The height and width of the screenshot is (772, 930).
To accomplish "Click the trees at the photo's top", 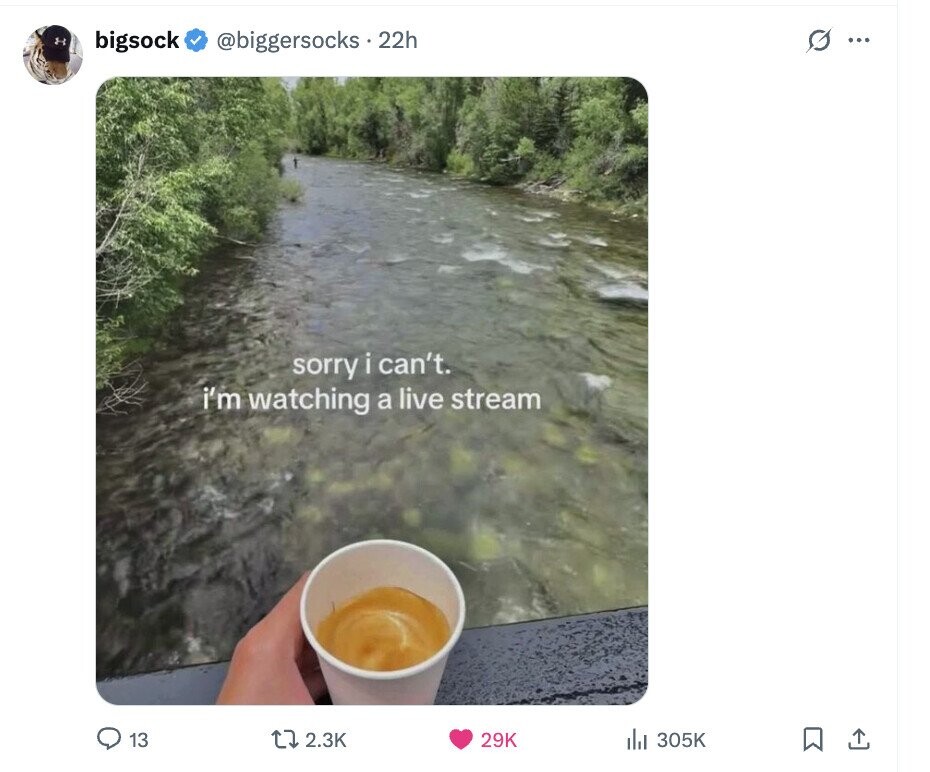I will [x=470, y=120].
